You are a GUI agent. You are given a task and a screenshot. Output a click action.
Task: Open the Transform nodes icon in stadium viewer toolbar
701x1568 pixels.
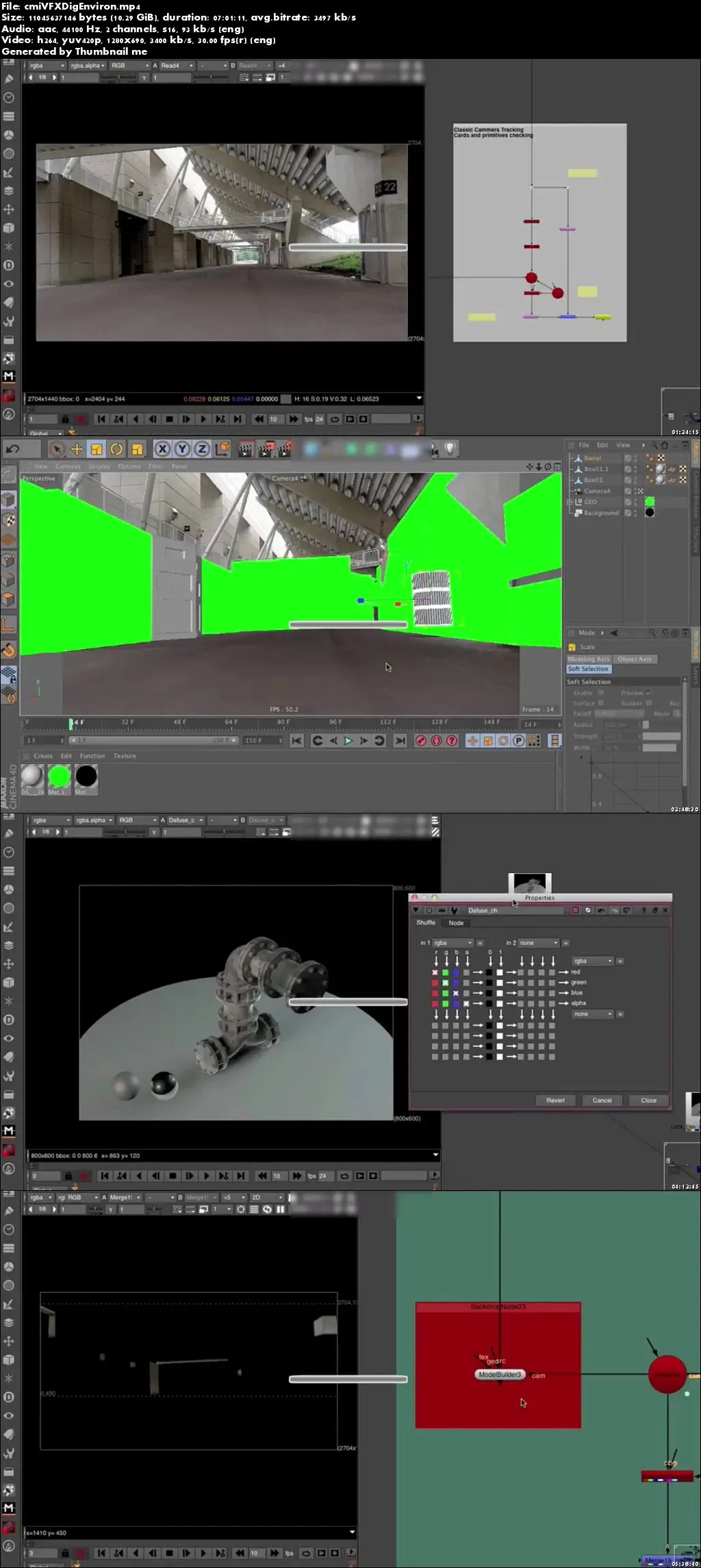[9, 210]
